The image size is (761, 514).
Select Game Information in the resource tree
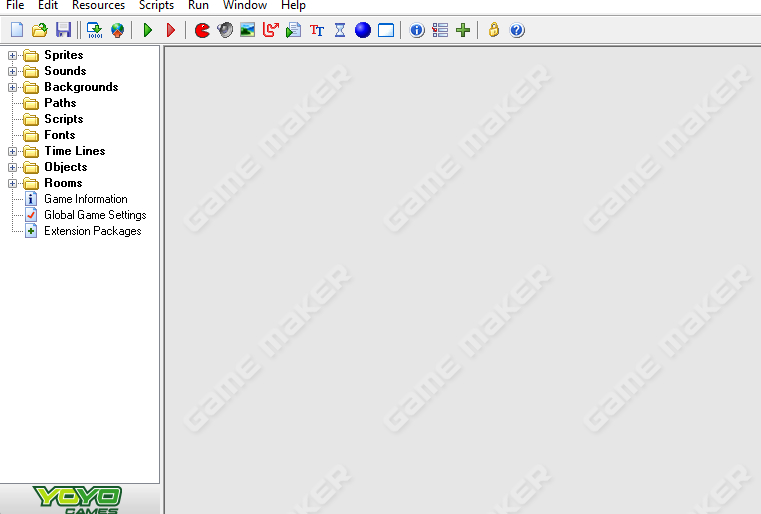(x=85, y=199)
